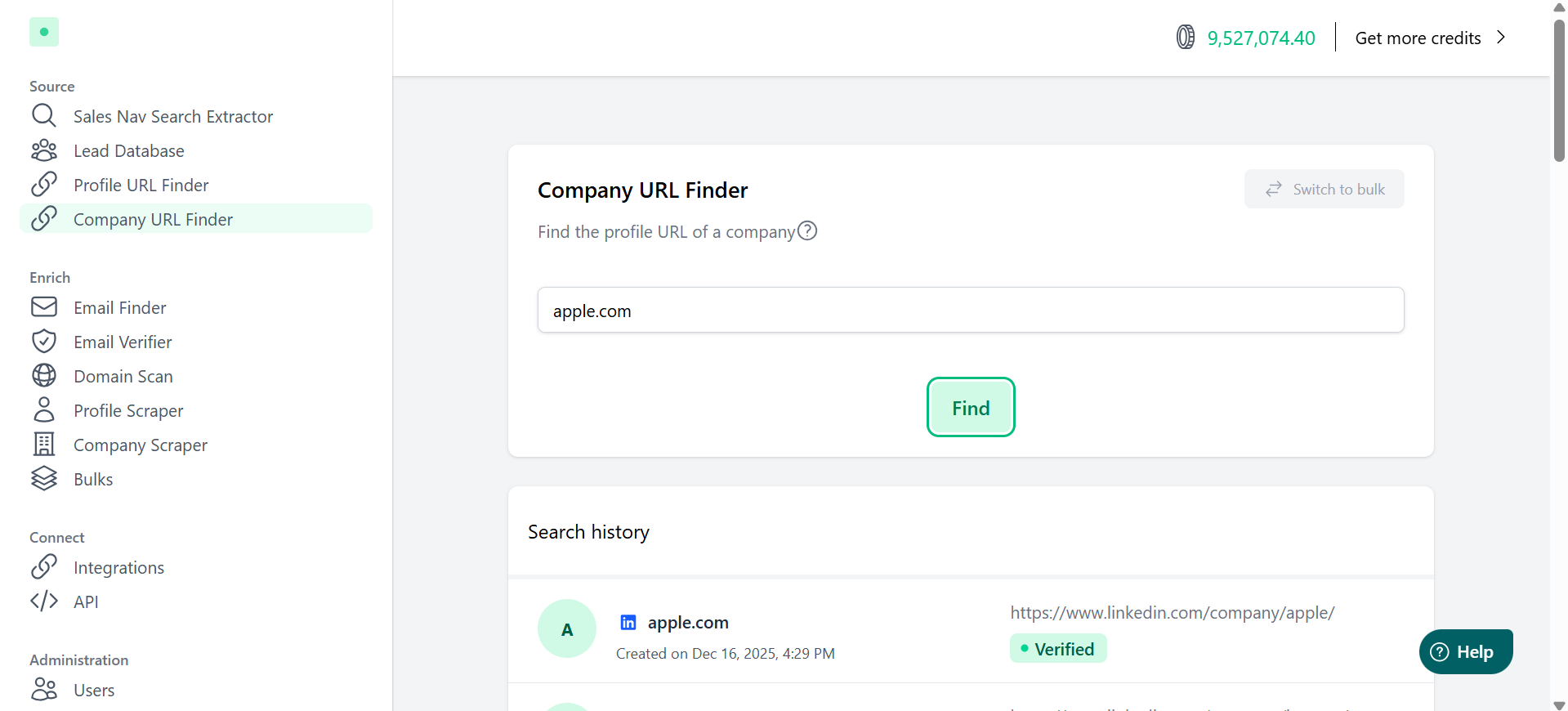Image resolution: width=1568 pixels, height=711 pixels.
Task: Go to Integrations section
Action: [x=118, y=568]
